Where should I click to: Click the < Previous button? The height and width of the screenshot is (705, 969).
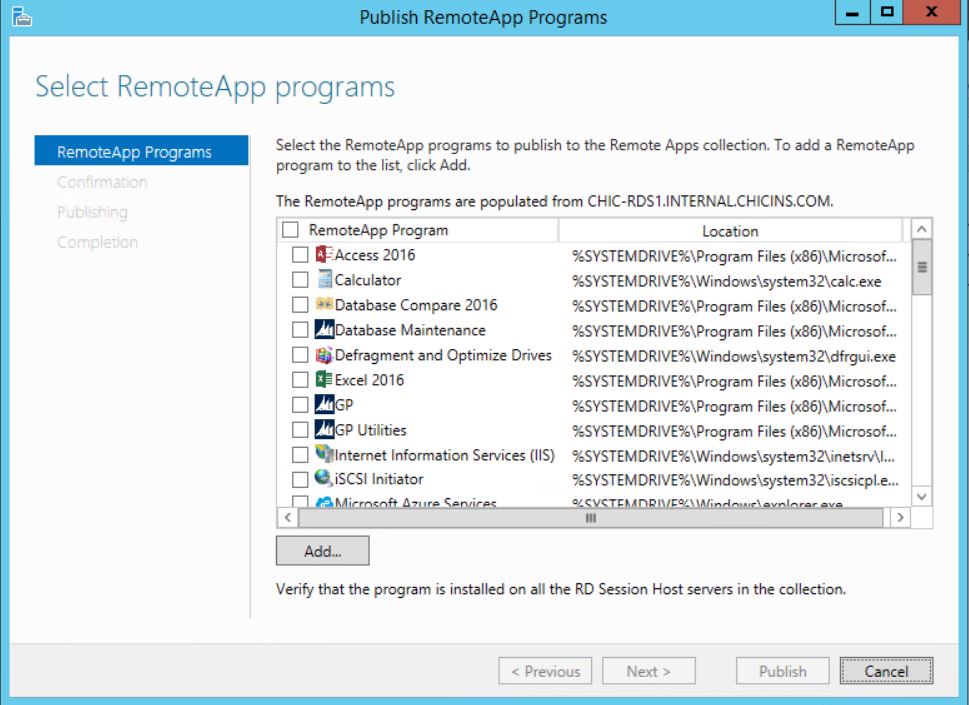click(x=545, y=671)
